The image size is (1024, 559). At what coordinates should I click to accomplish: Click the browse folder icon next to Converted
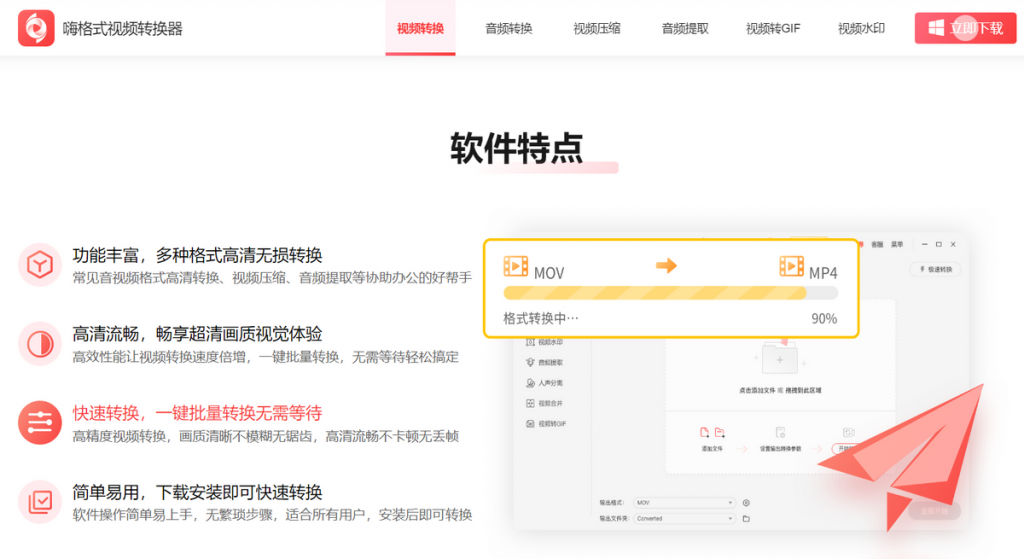746,519
